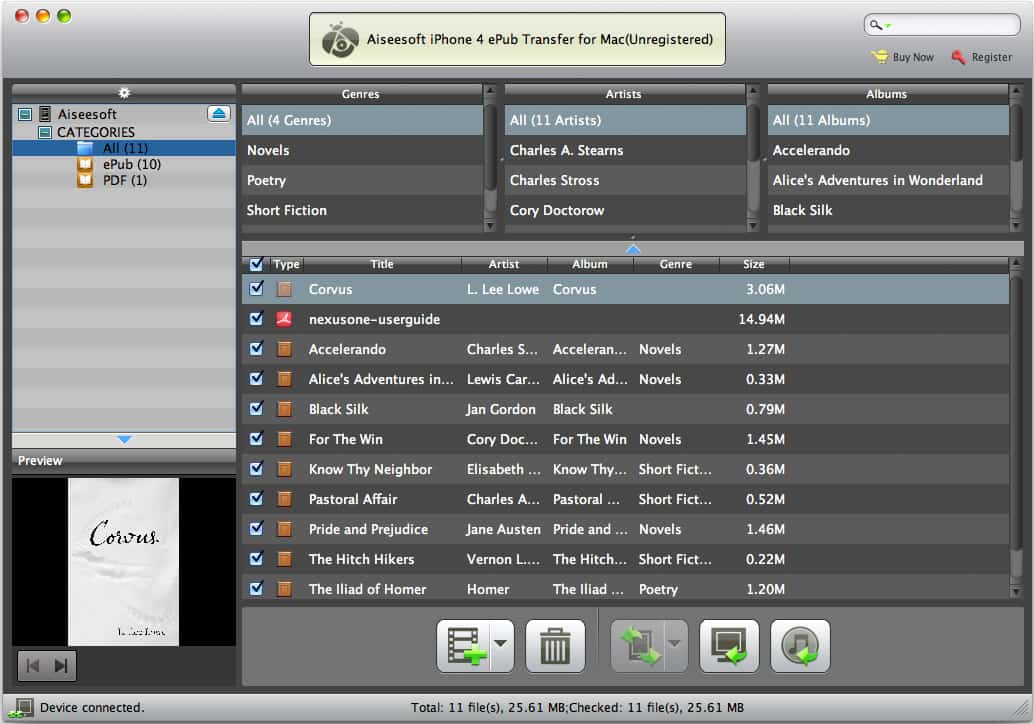This screenshot has height=724, width=1034.
Task: Click the trash Delete icon
Action: (x=555, y=645)
